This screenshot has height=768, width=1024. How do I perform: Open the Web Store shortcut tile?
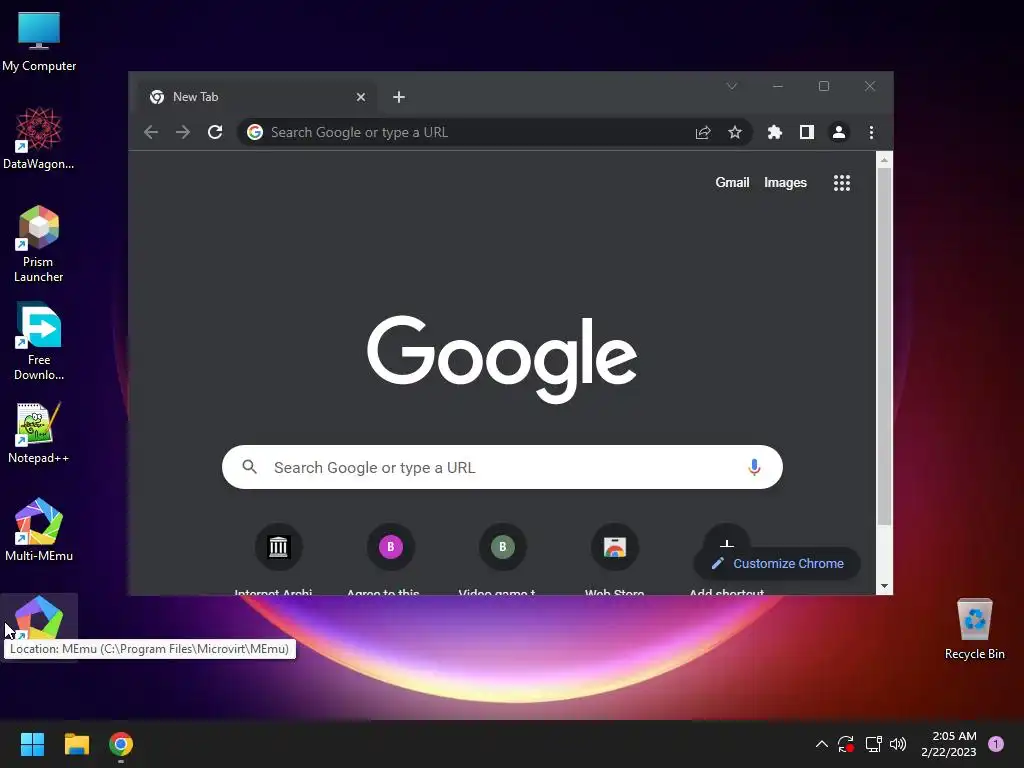pyautogui.click(x=615, y=547)
